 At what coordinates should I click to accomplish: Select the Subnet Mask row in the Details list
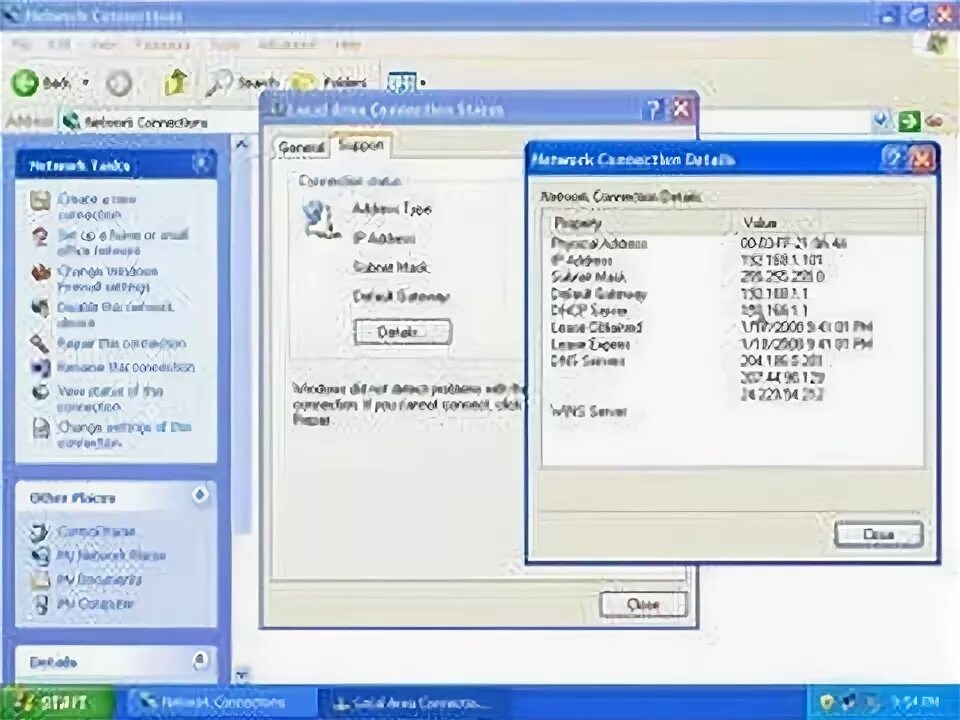(x=732, y=277)
